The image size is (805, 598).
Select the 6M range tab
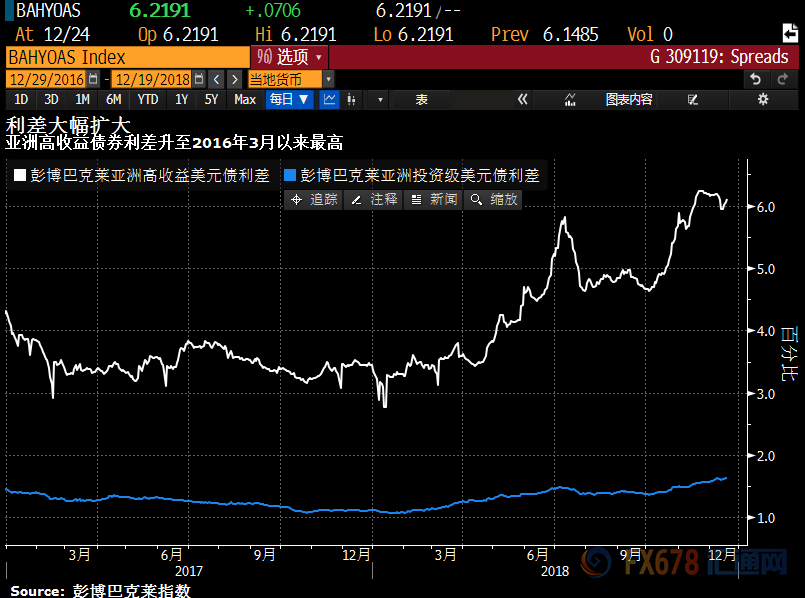[x=113, y=99]
